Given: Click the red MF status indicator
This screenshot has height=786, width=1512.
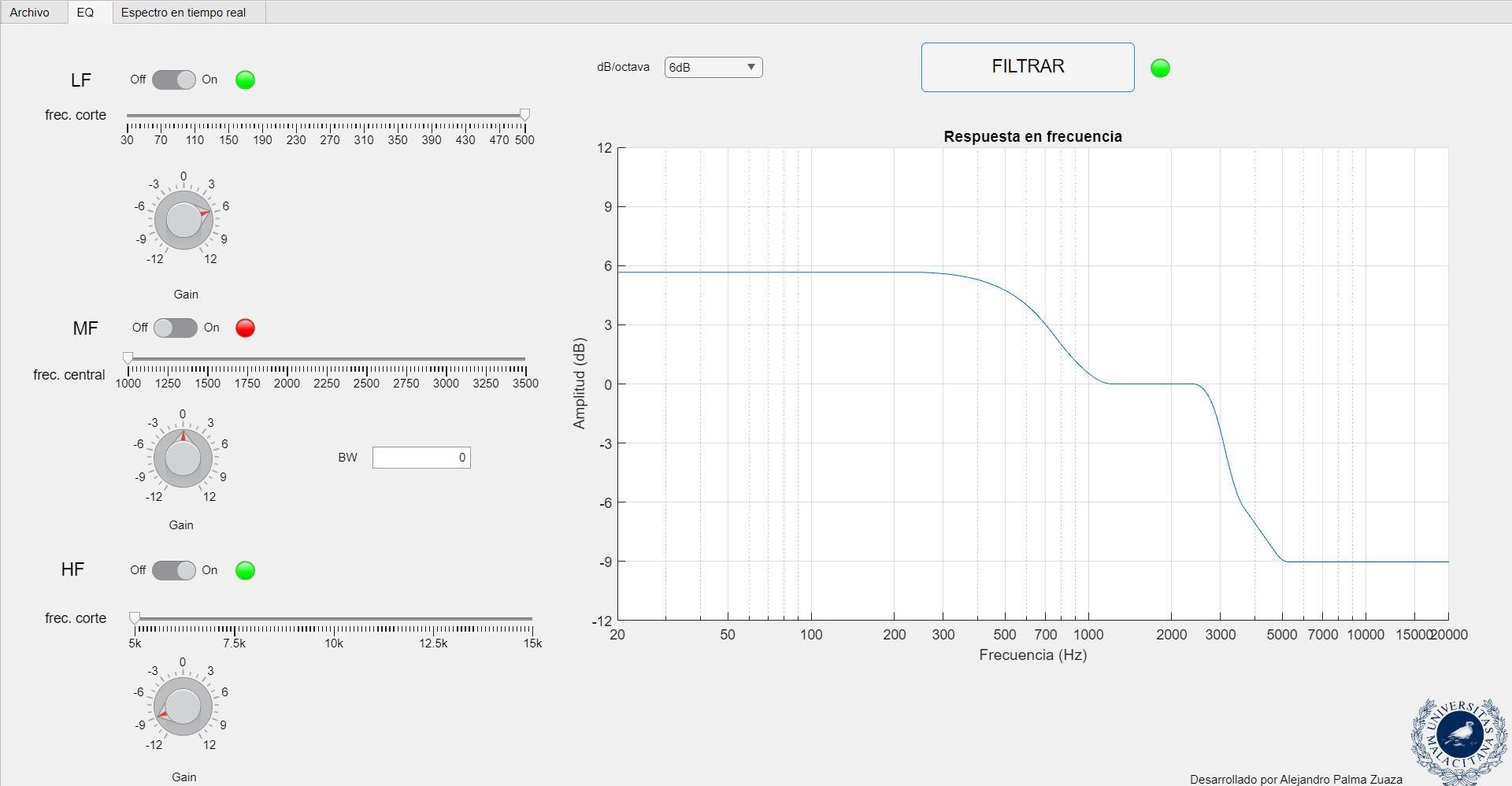Looking at the screenshot, I should pyautogui.click(x=245, y=328).
